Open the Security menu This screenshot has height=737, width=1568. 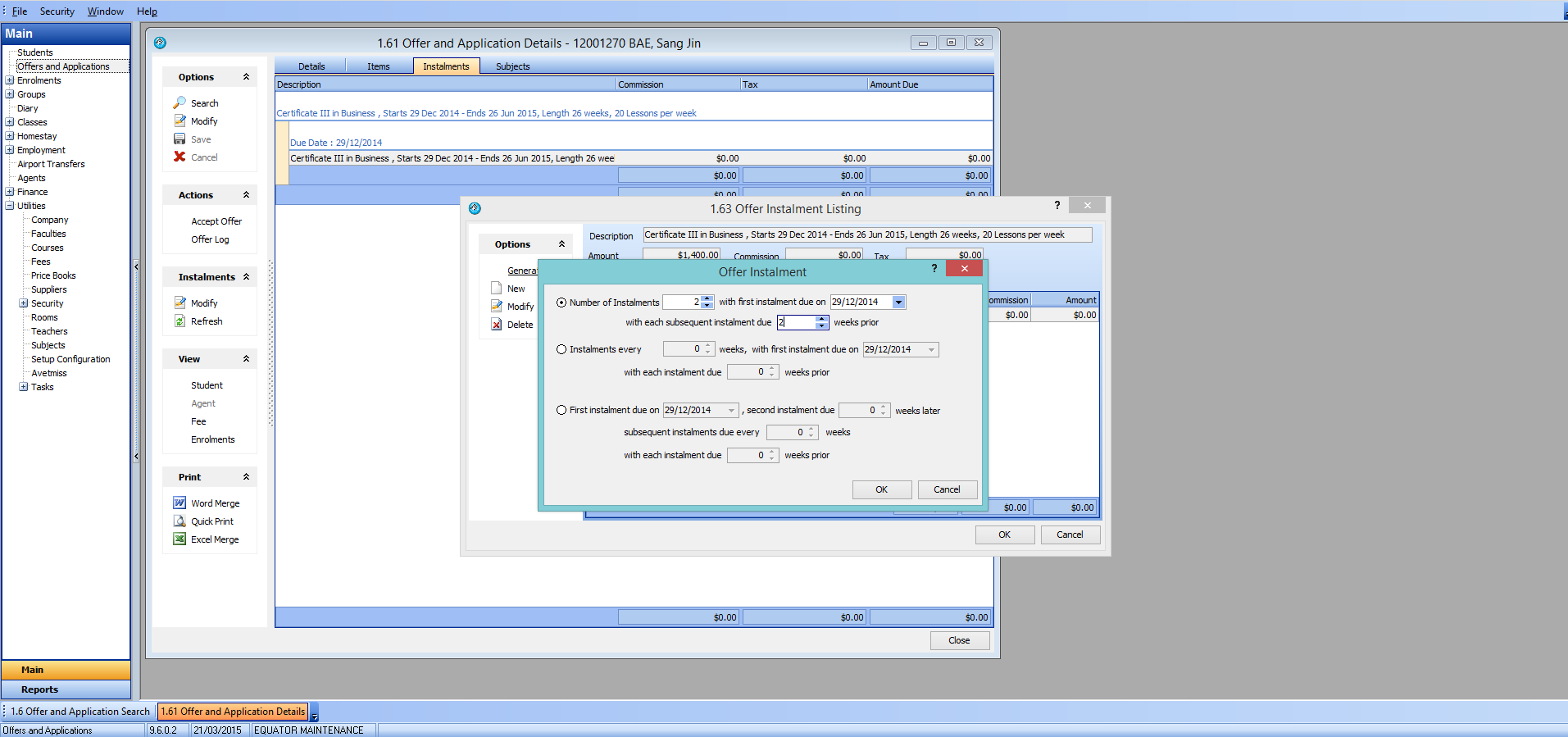pyautogui.click(x=57, y=11)
